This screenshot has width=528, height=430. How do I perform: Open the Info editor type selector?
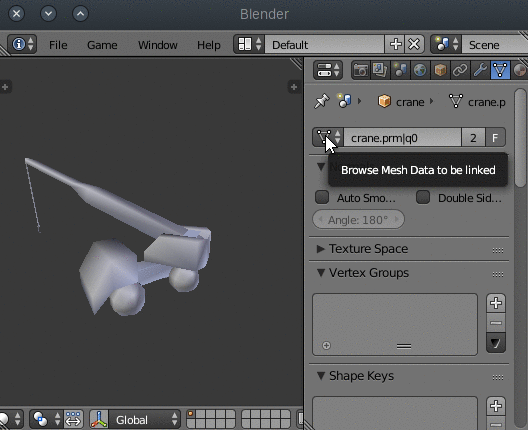coord(22,44)
